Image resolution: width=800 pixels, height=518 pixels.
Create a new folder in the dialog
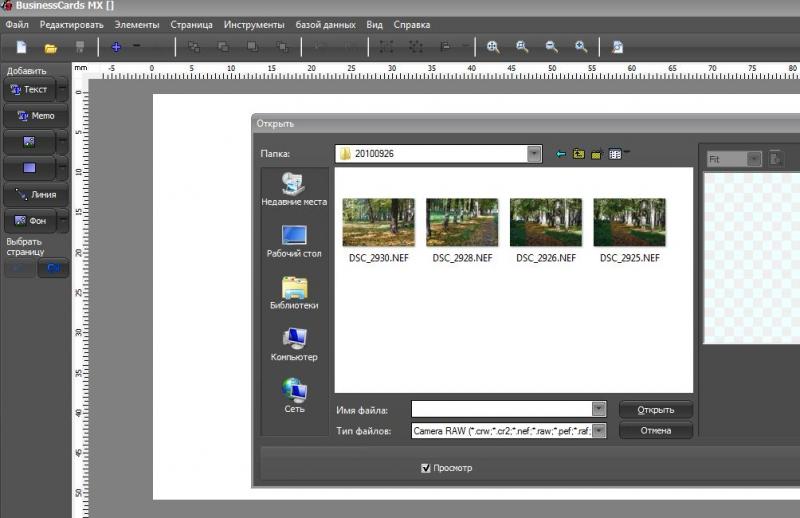(x=596, y=154)
